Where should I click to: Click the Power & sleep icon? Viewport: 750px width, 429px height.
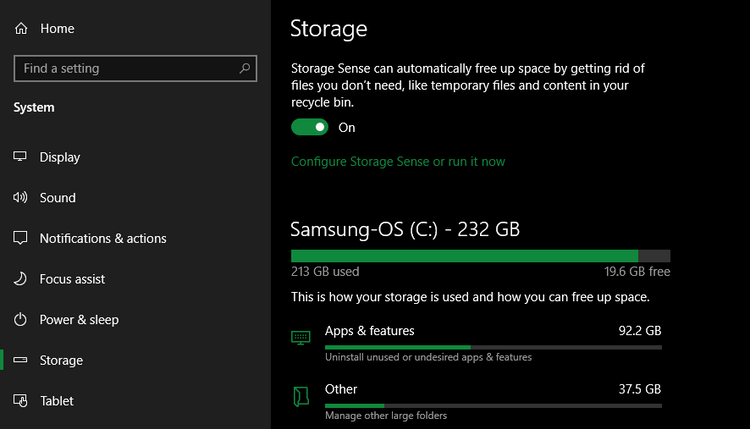point(20,320)
